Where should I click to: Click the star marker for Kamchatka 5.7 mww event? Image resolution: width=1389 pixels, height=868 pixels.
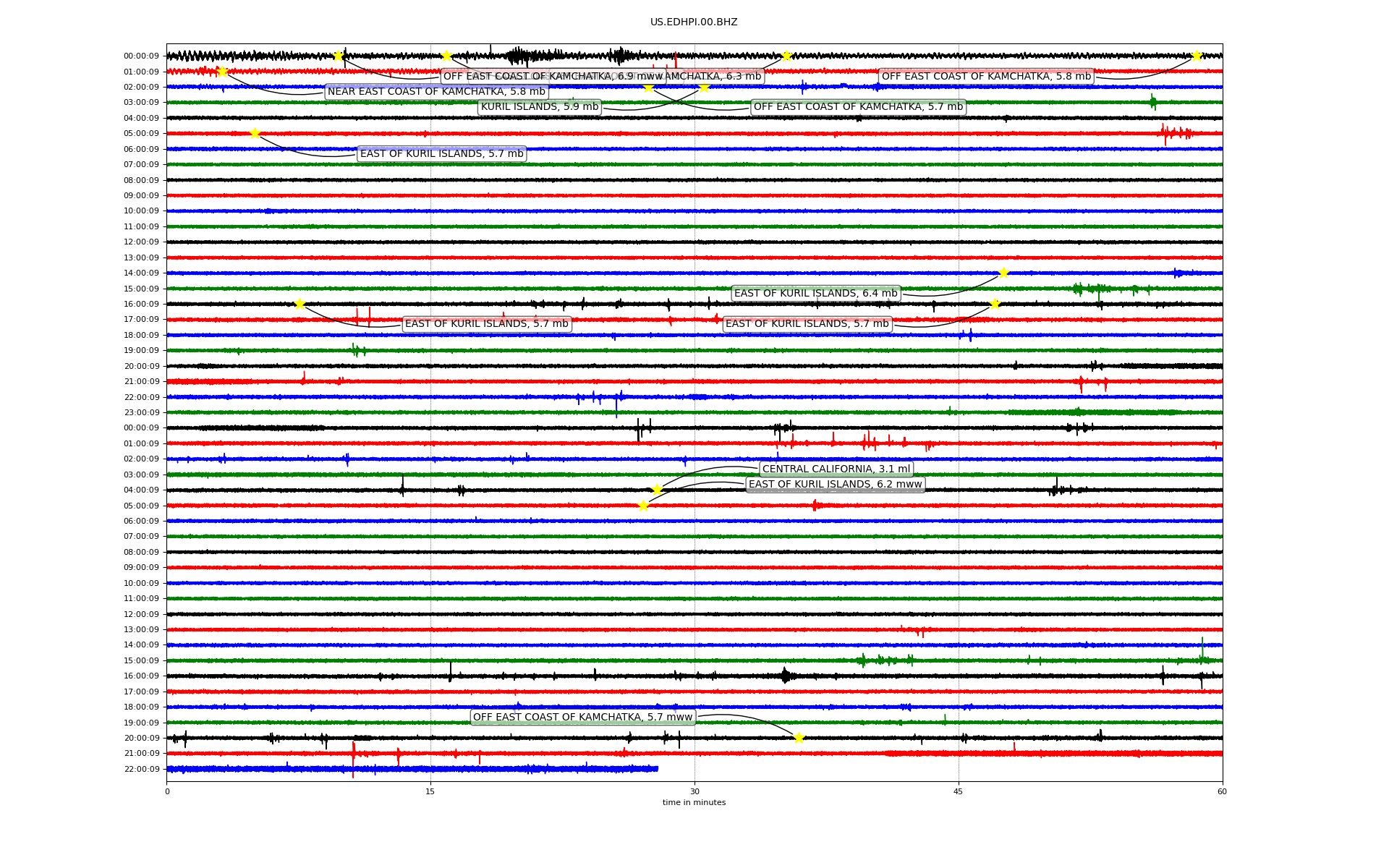point(799,738)
